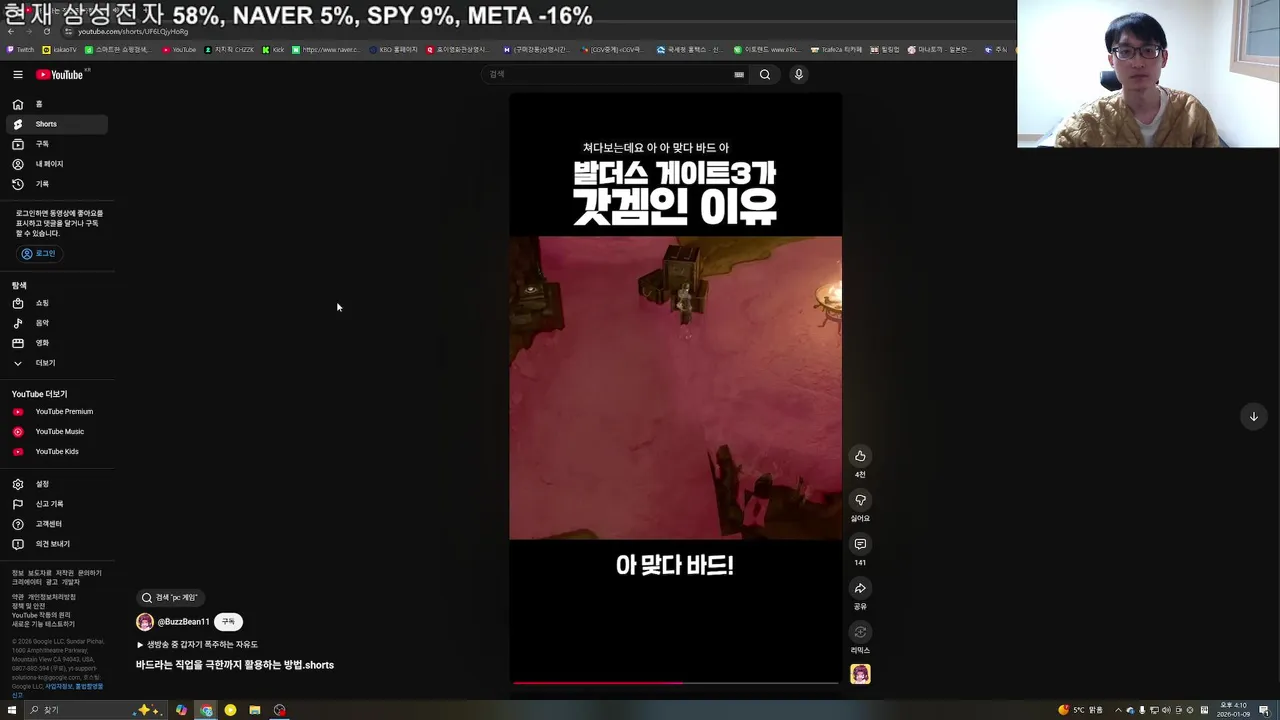Open Copilot from the taskbar
This screenshot has height=720, width=1280.
181,710
